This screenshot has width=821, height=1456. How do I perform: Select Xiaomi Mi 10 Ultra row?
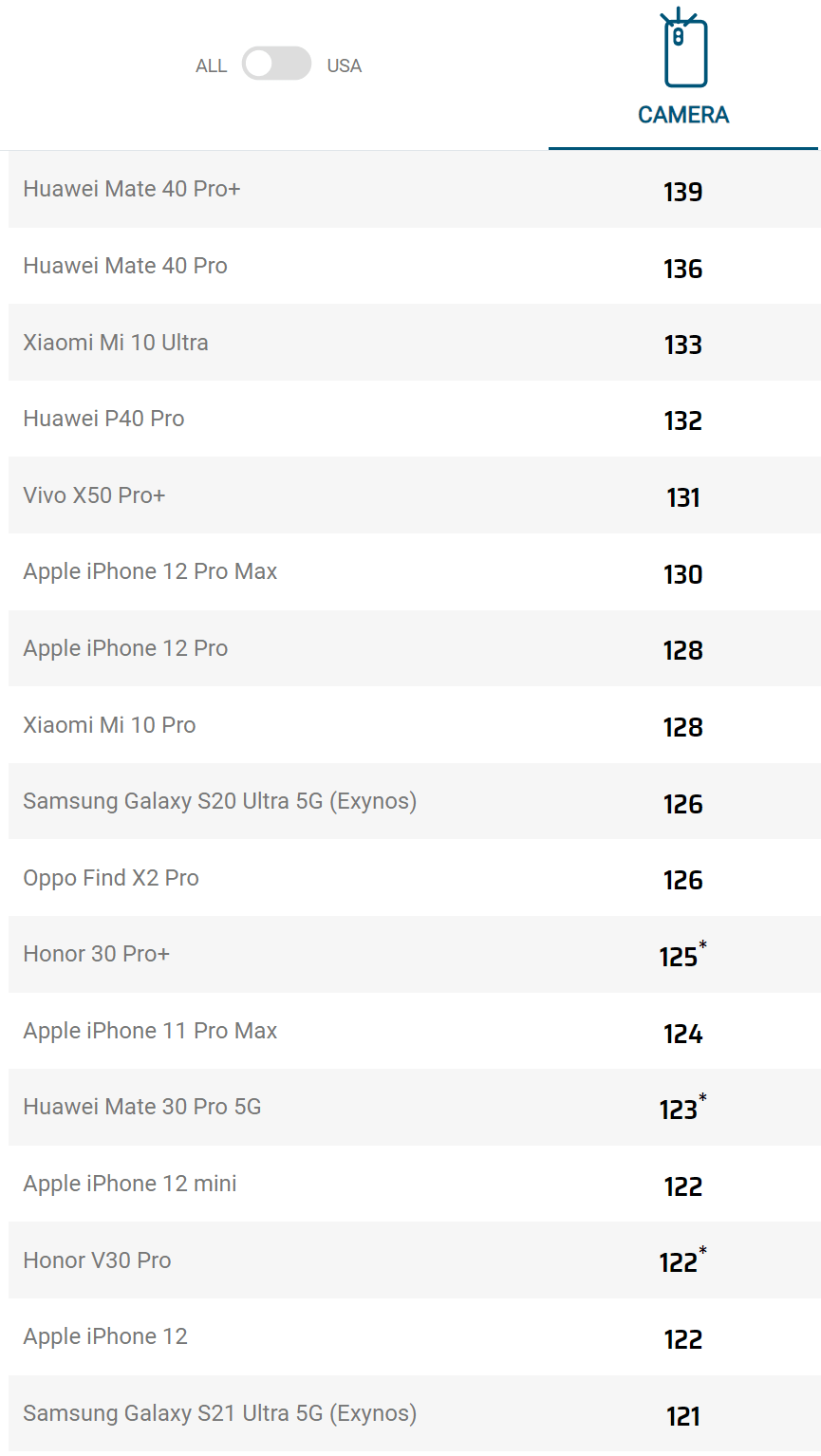116,343
